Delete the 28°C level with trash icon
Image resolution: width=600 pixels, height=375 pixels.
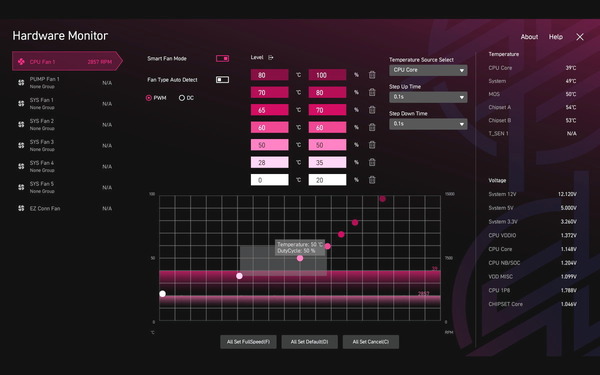372,162
